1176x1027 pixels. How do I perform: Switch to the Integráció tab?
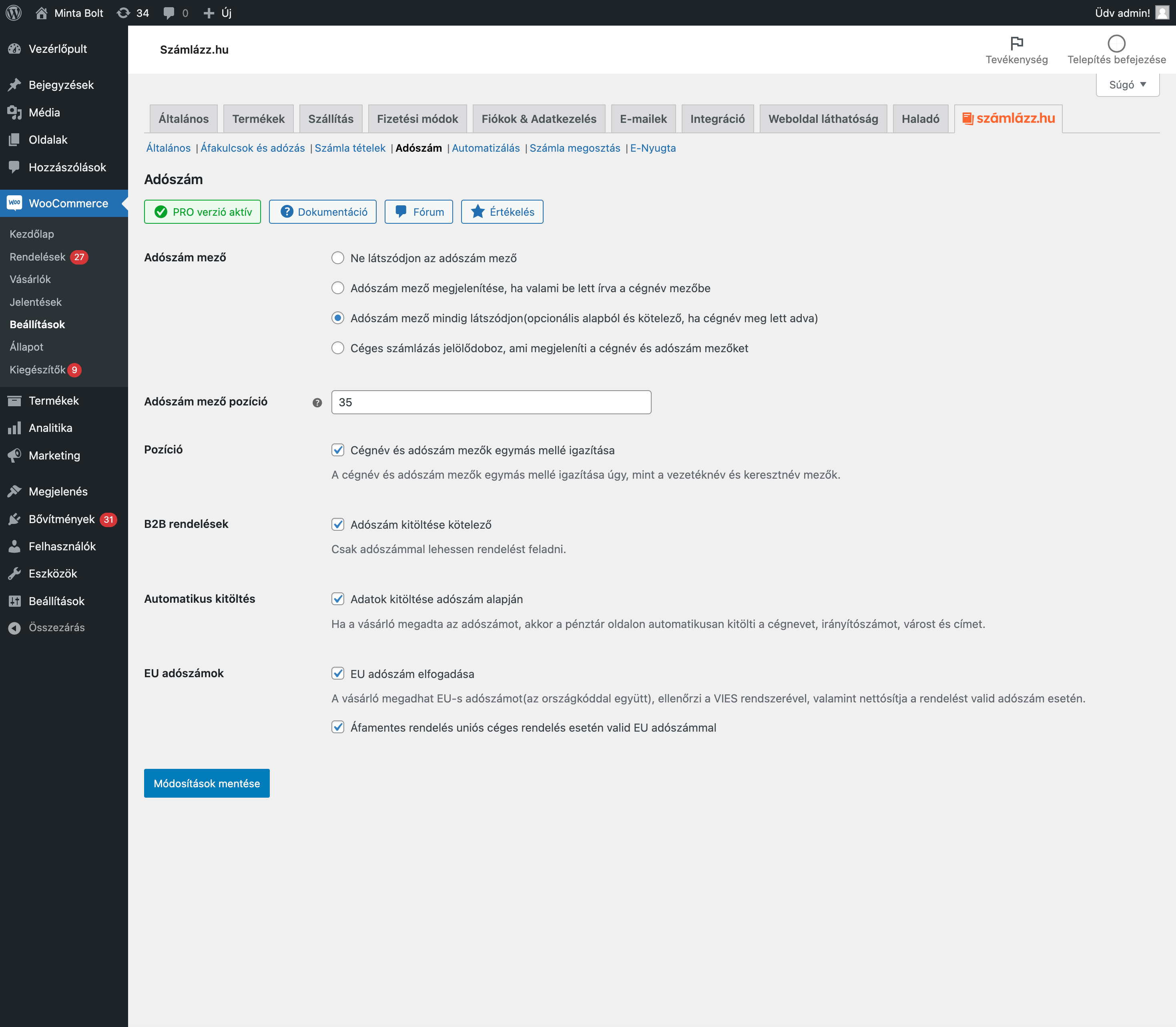[718, 118]
